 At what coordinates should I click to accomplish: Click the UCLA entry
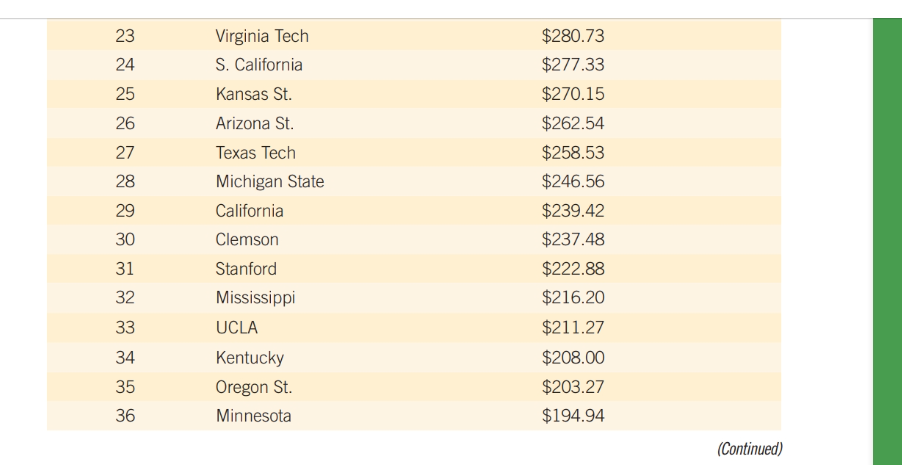coord(236,327)
